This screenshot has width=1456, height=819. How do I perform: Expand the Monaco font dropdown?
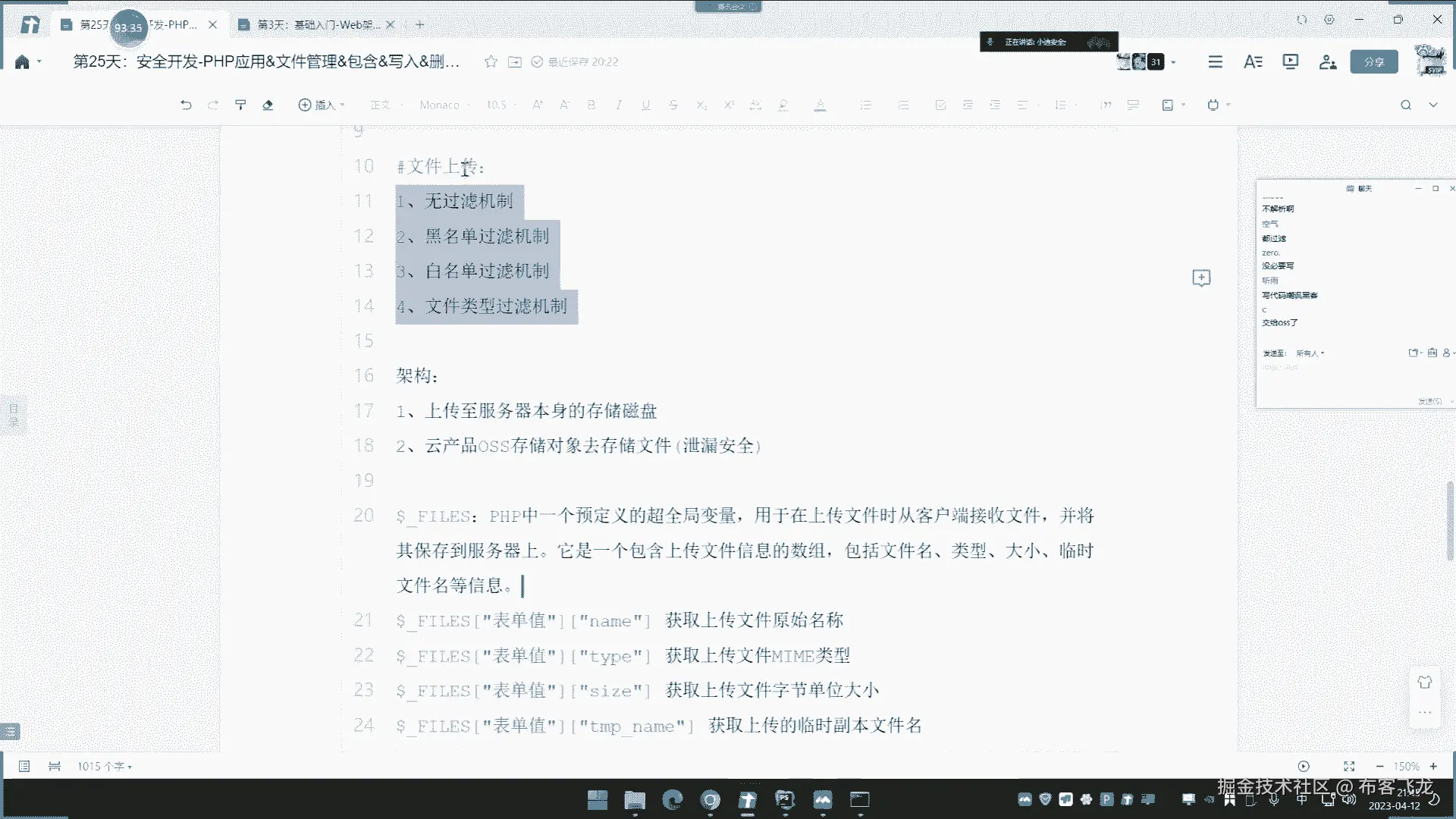coord(443,105)
